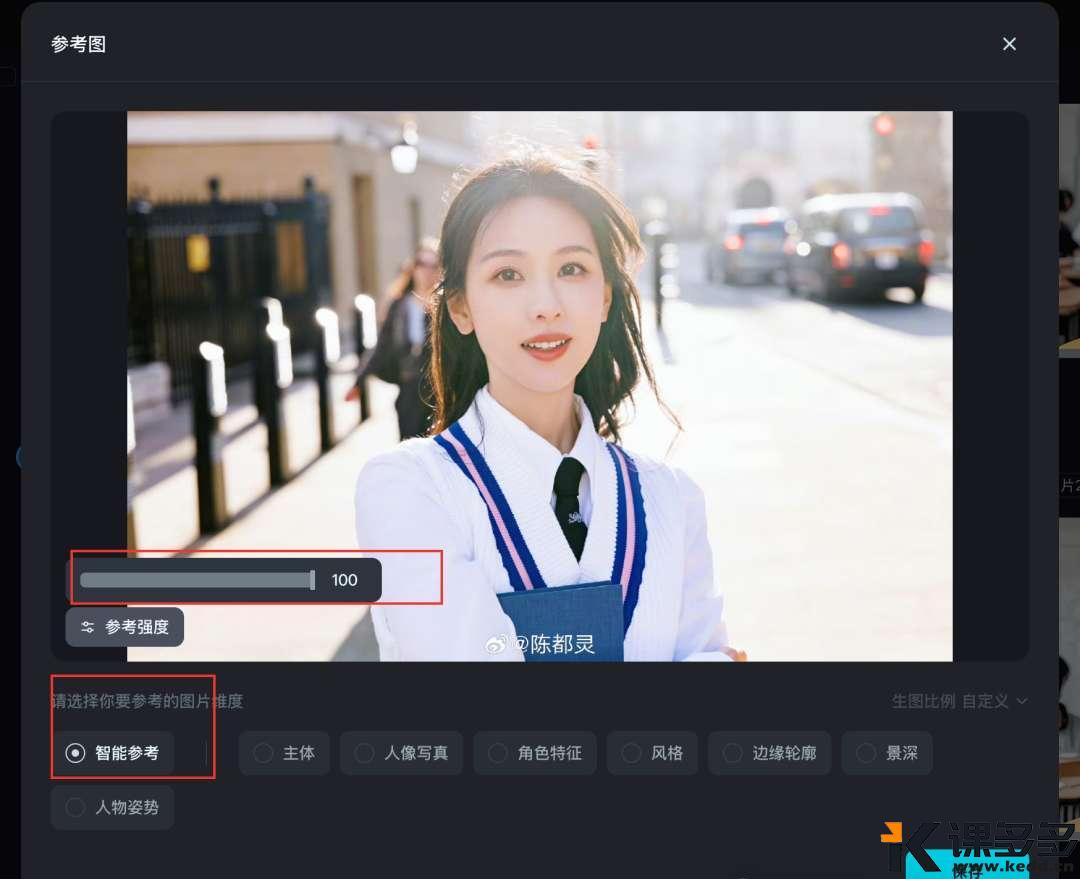Click the 参考图 dialog title
The width and height of the screenshot is (1080, 879).
[78, 44]
